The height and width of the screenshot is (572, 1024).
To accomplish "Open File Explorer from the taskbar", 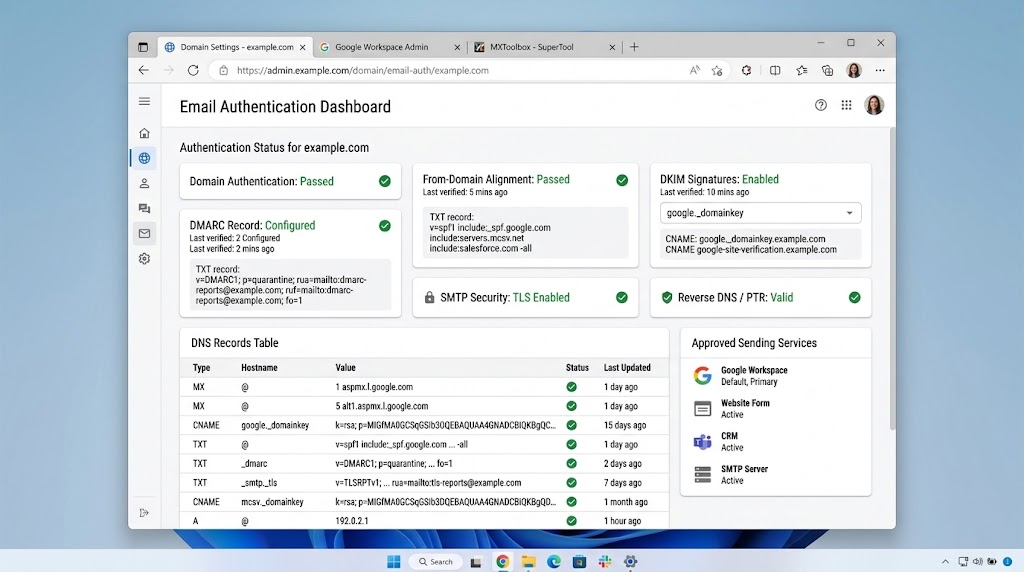I will [528, 562].
